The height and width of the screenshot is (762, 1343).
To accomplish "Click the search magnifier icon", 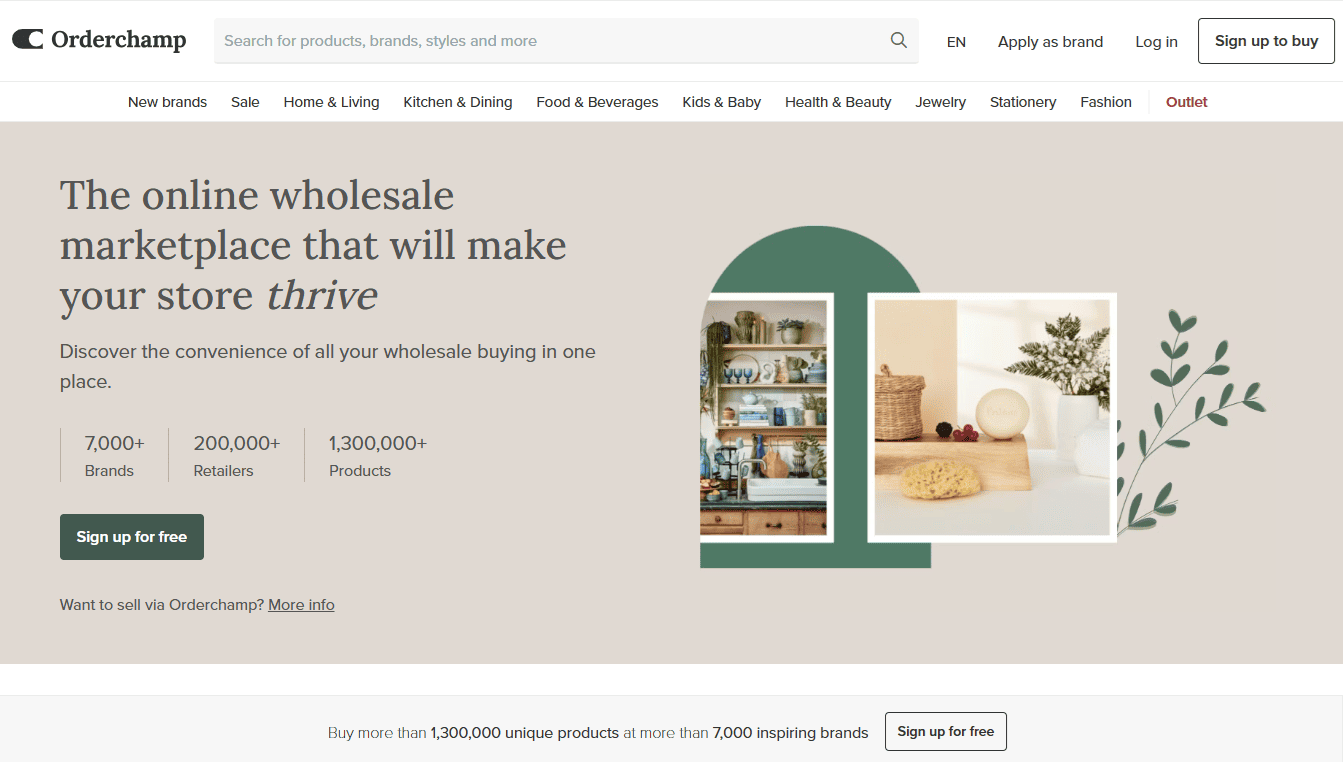I will [x=899, y=41].
